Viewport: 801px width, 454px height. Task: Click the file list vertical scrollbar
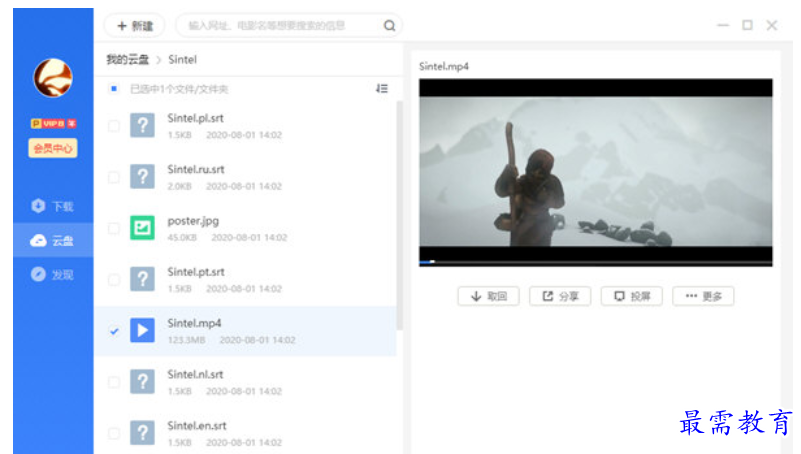pyautogui.click(x=399, y=214)
